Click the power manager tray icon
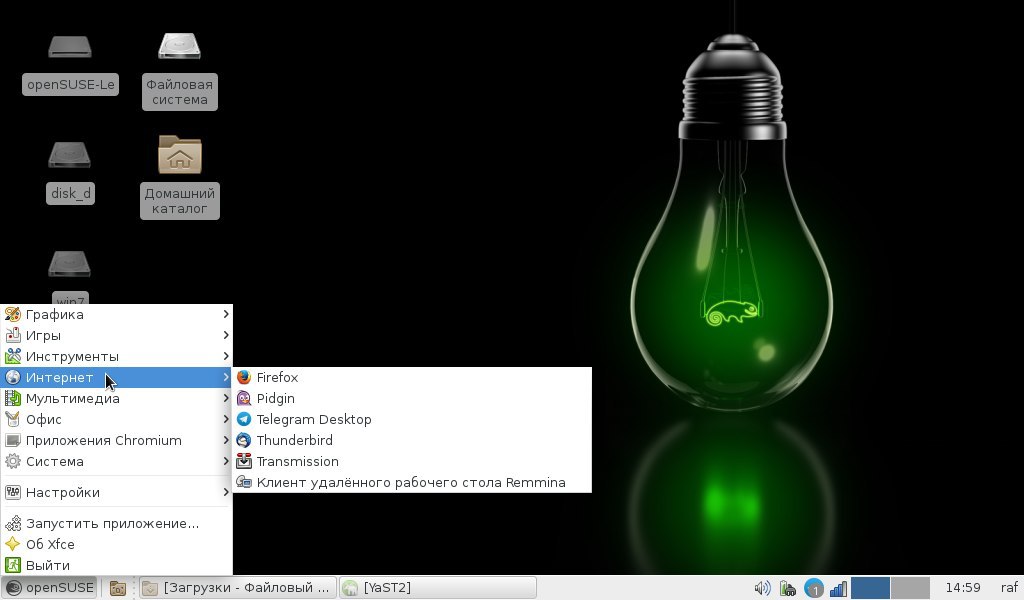 [788, 588]
